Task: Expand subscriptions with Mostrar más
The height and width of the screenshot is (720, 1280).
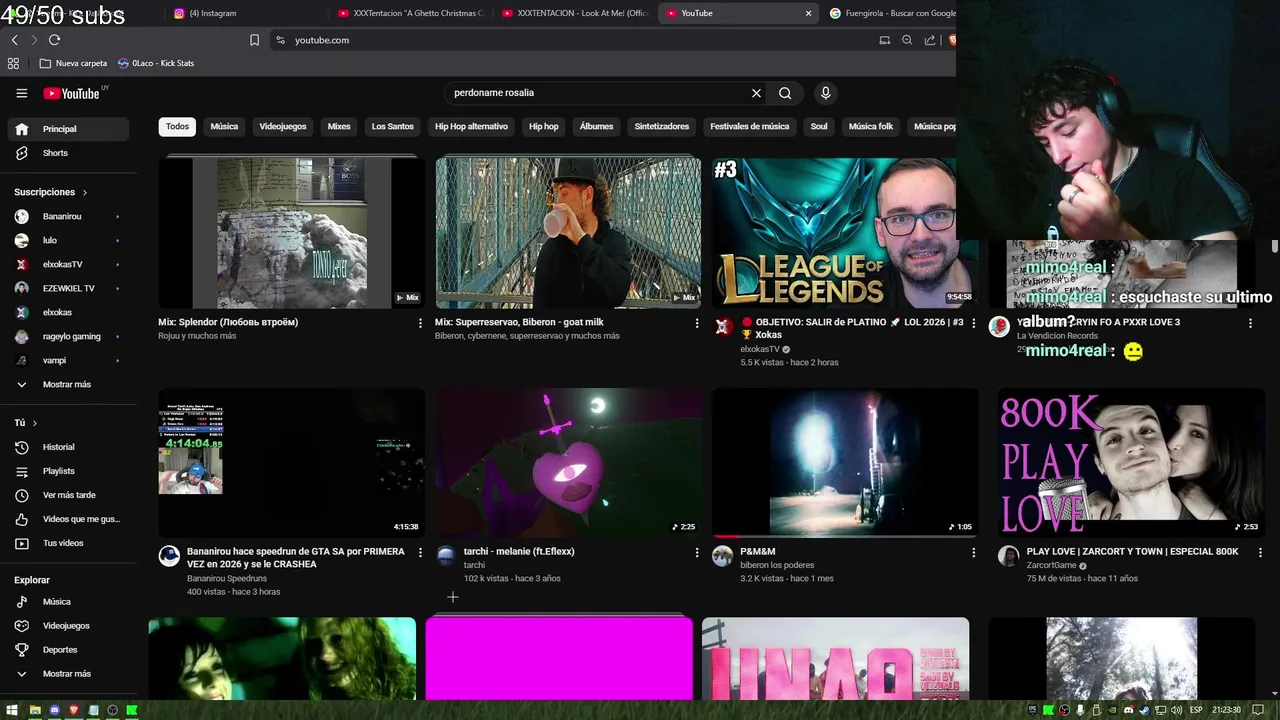Action: click(x=68, y=384)
